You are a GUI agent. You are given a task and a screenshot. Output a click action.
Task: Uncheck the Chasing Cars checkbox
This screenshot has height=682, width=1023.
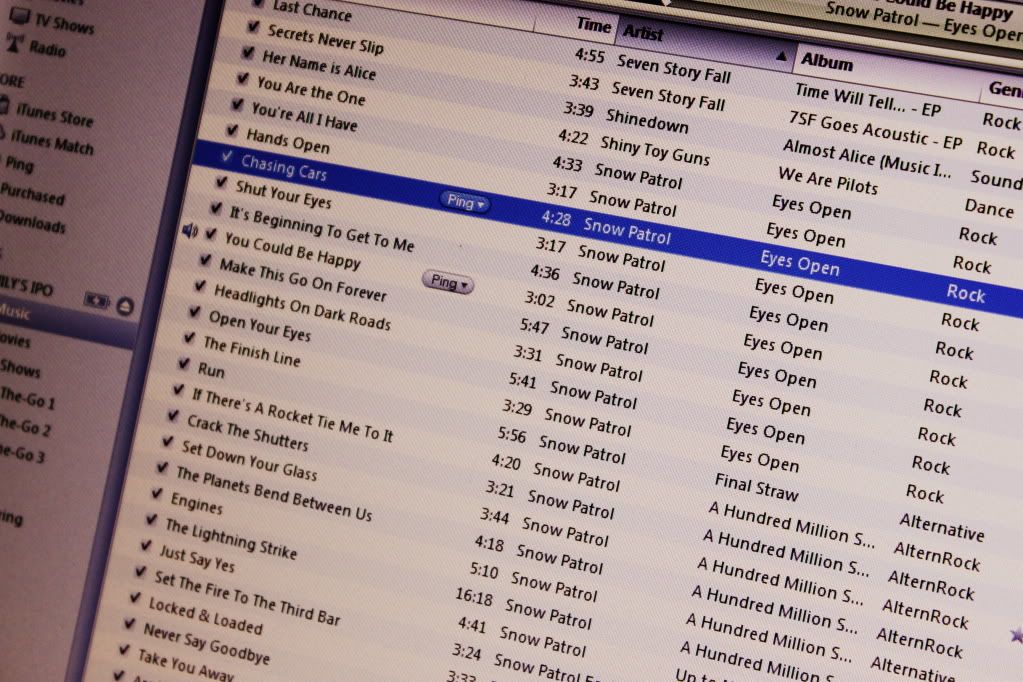226,157
